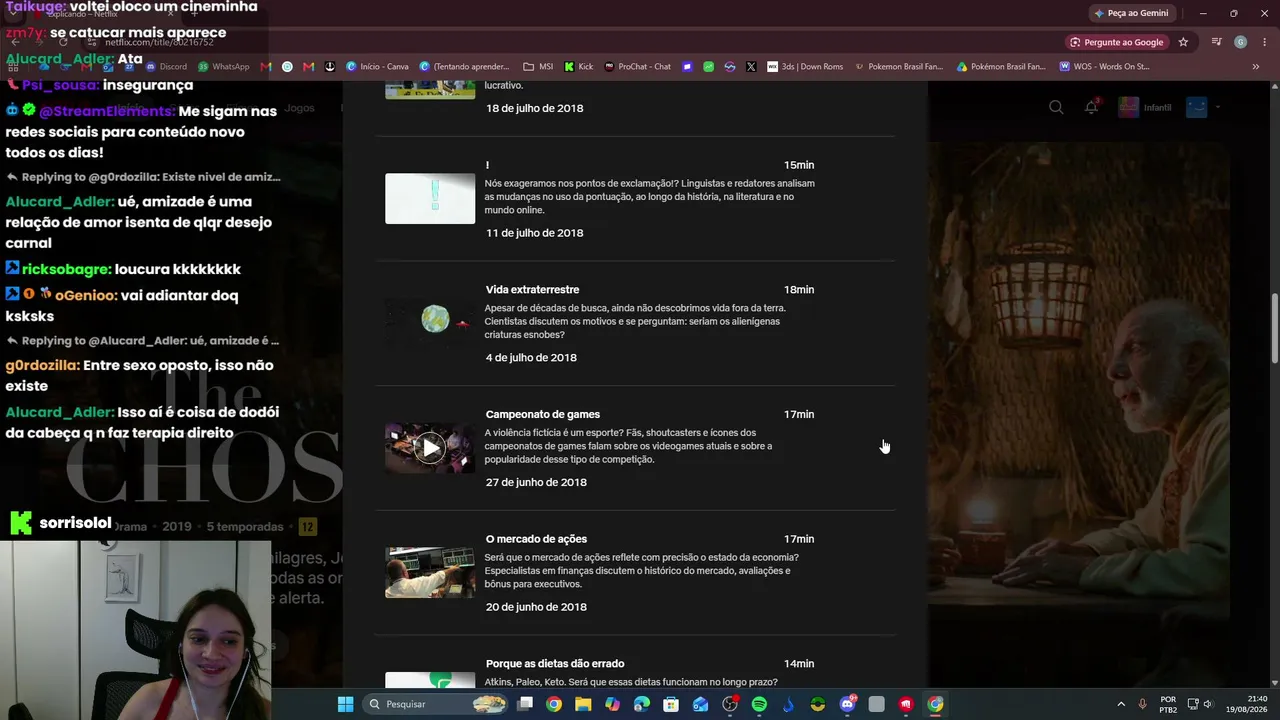Open the Discord taskbar icon
Image resolution: width=1280 pixels, height=720 pixels.
848,704
